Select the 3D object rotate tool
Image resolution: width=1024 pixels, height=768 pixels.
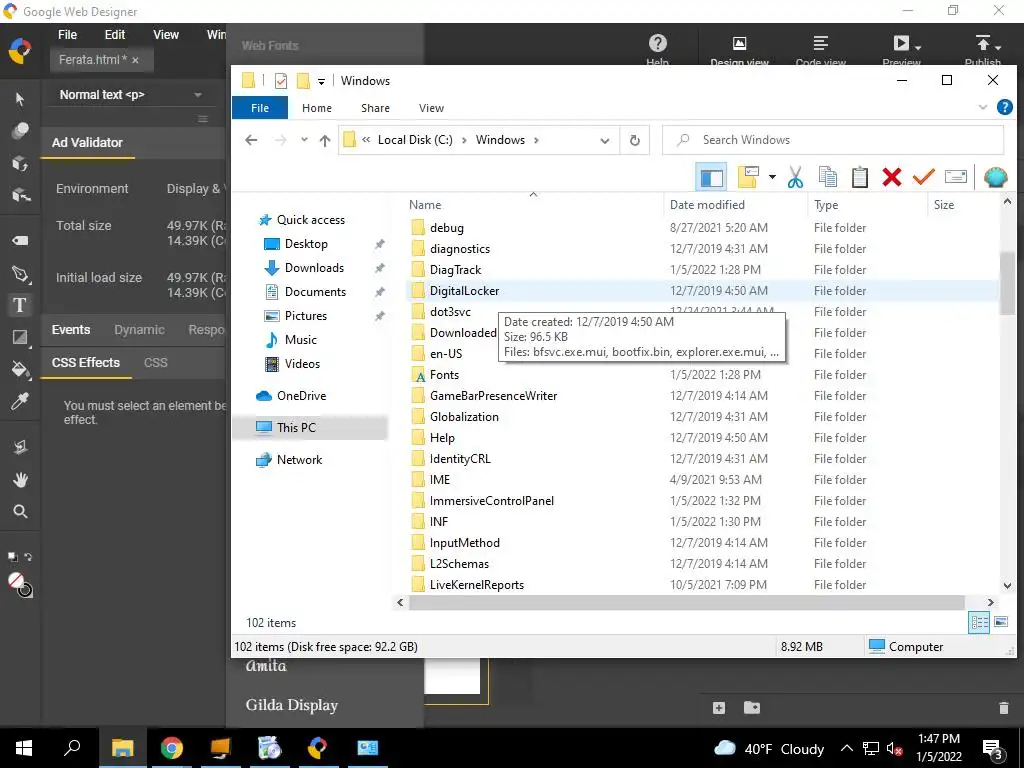click(x=20, y=163)
